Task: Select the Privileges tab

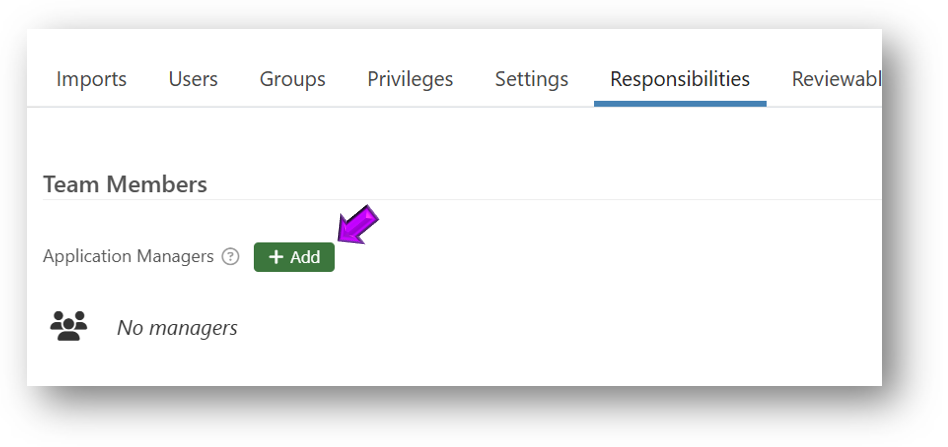Action: click(410, 79)
